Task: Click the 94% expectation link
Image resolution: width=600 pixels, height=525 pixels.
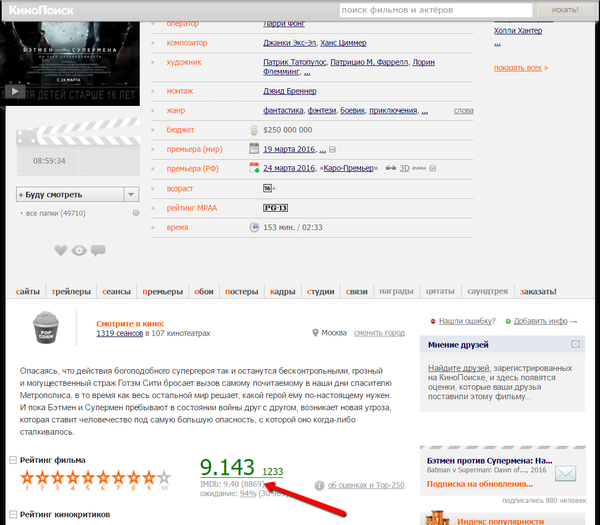Action: point(248,494)
